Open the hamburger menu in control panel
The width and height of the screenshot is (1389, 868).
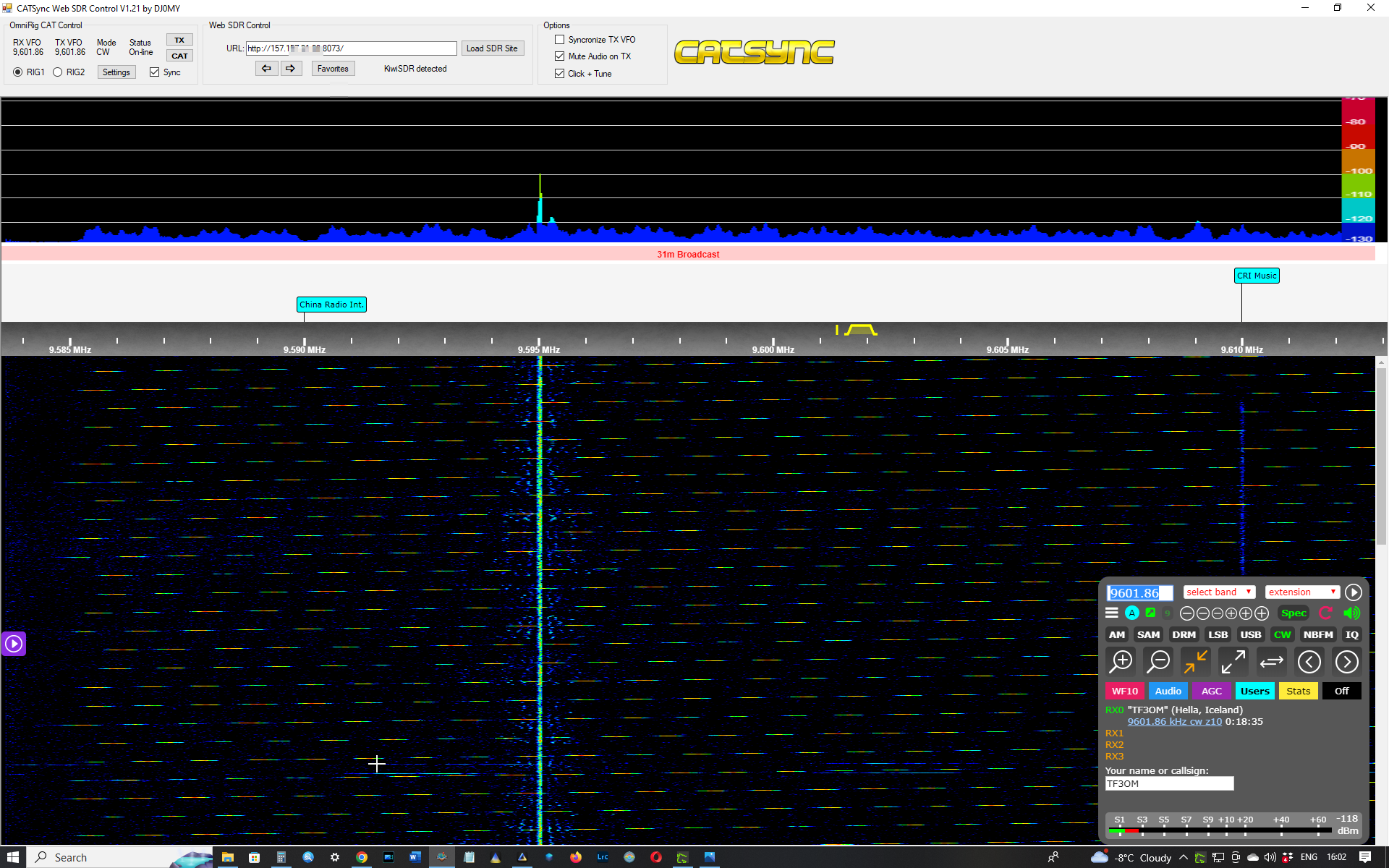pos(1112,613)
